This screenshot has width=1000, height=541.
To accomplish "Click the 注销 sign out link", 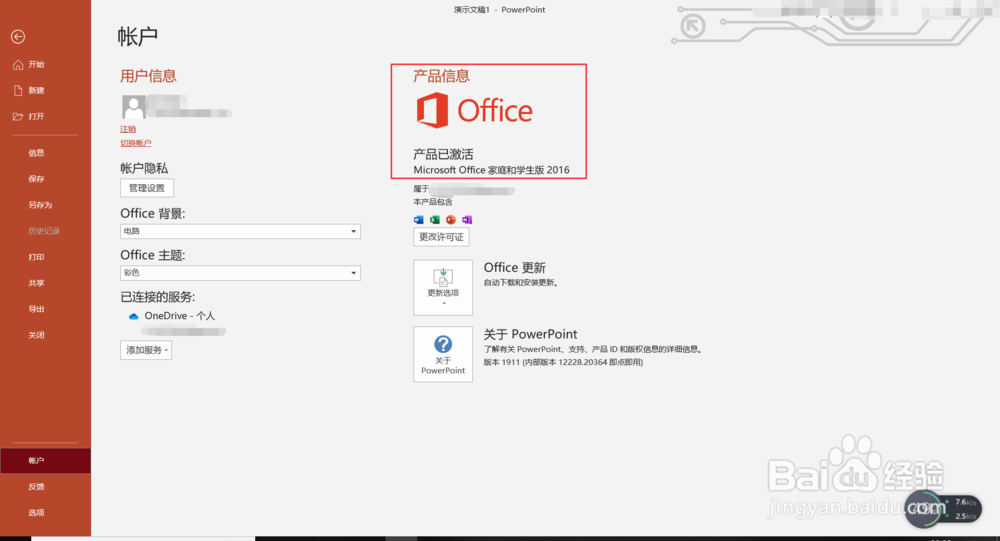I will 128,130.
